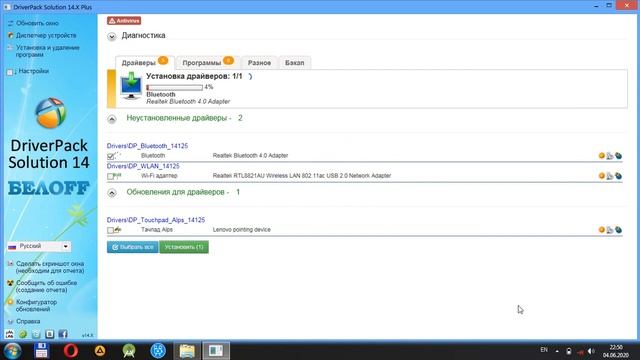The height and width of the screenshot is (360, 640).
Task: Click the globe icon in Wi-Fi адаптер row
Action: [x=618, y=176]
